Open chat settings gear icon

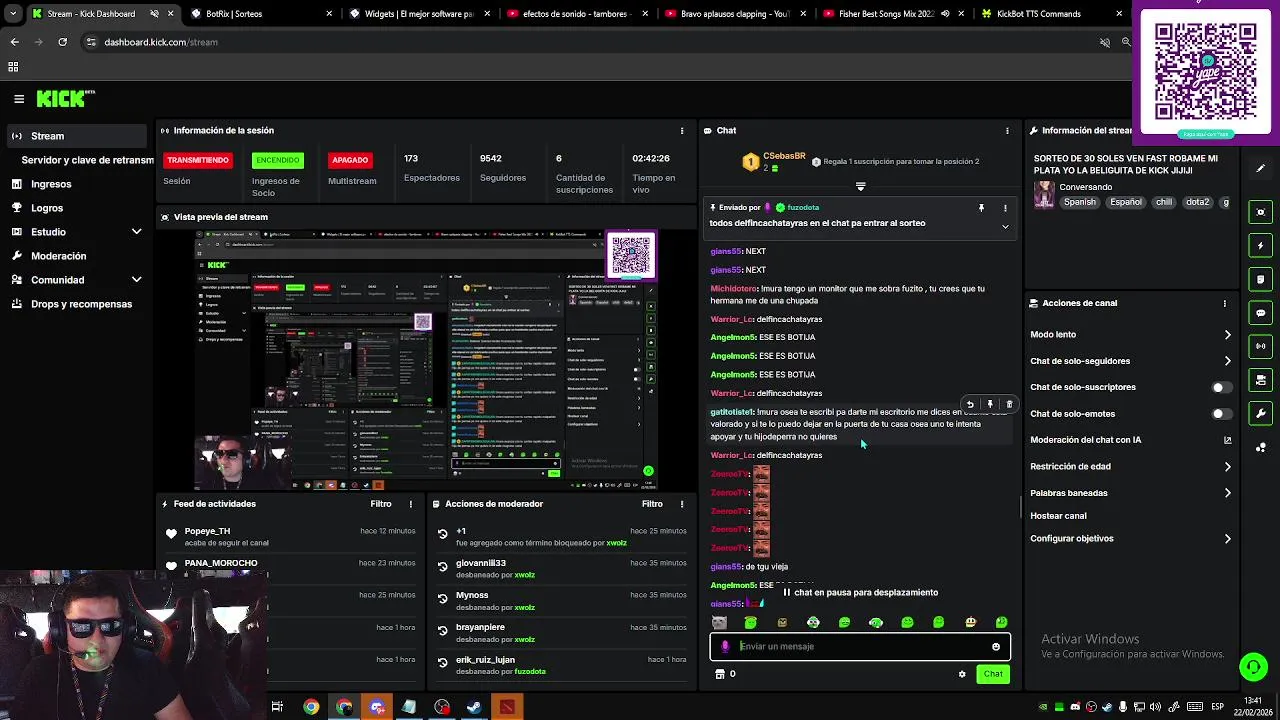[962, 674]
